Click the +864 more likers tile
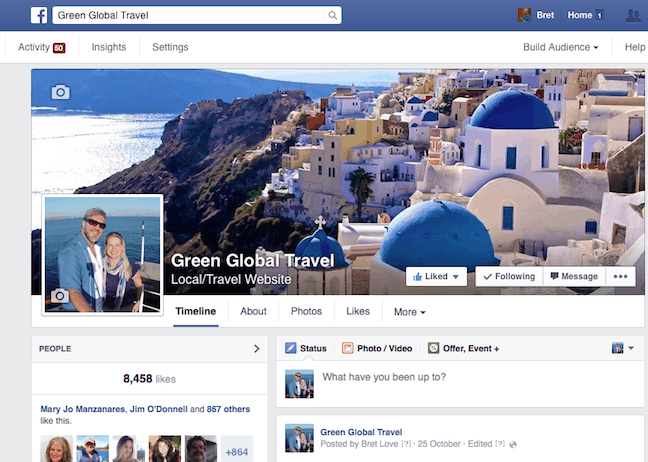 tap(237, 448)
